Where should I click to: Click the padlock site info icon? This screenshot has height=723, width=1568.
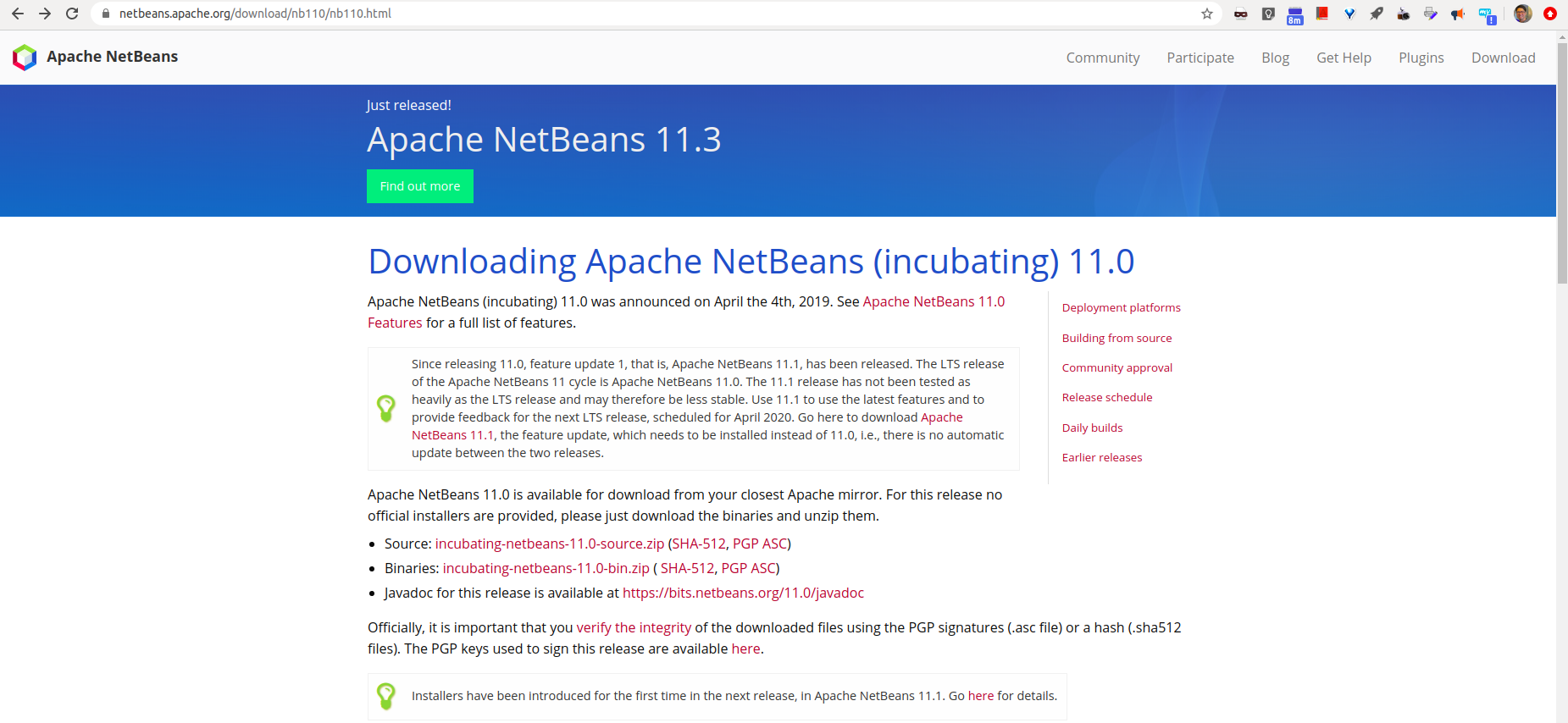pos(106,14)
